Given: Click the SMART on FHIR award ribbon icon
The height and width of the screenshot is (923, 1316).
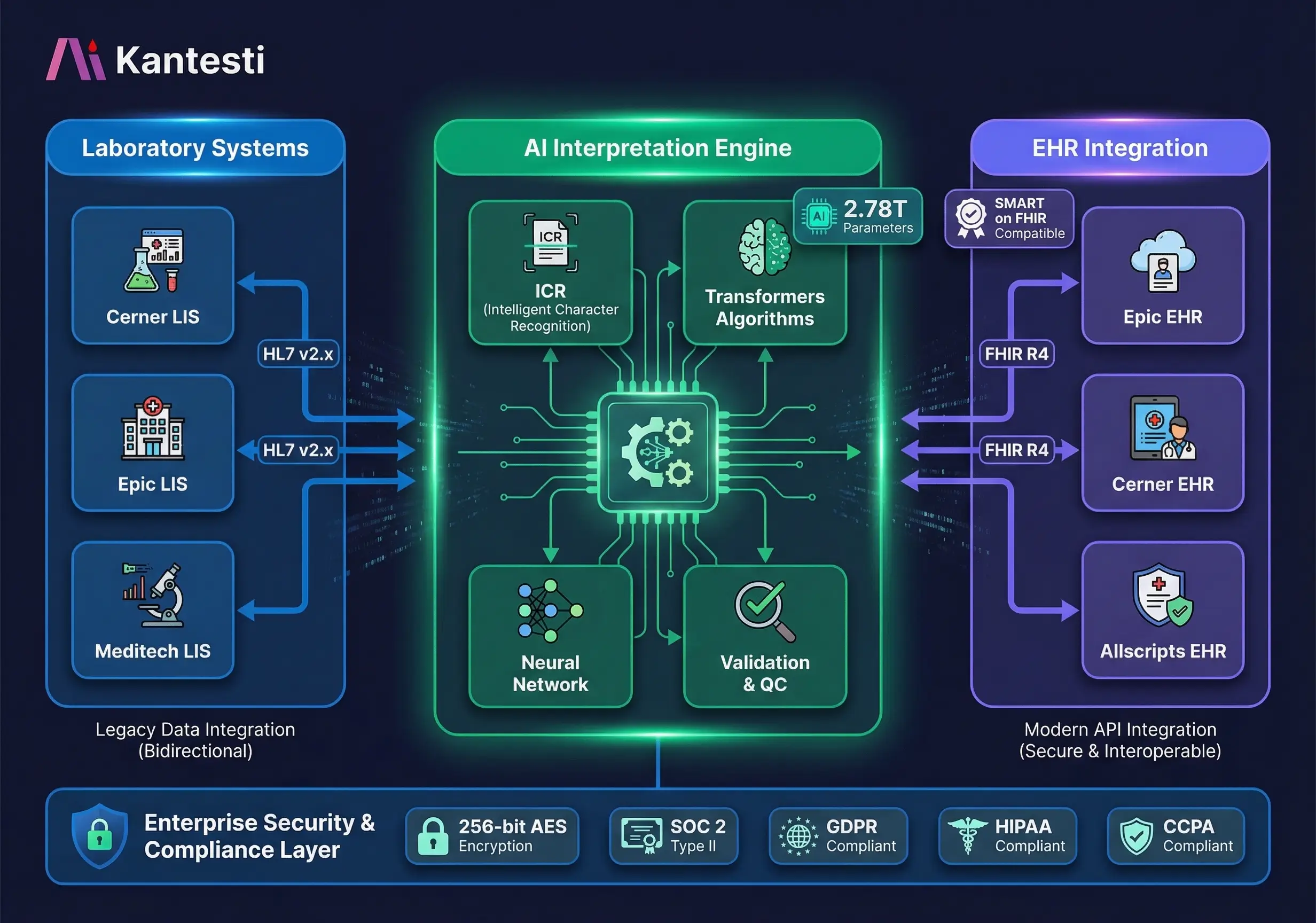Looking at the screenshot, I should coord(970,218).
